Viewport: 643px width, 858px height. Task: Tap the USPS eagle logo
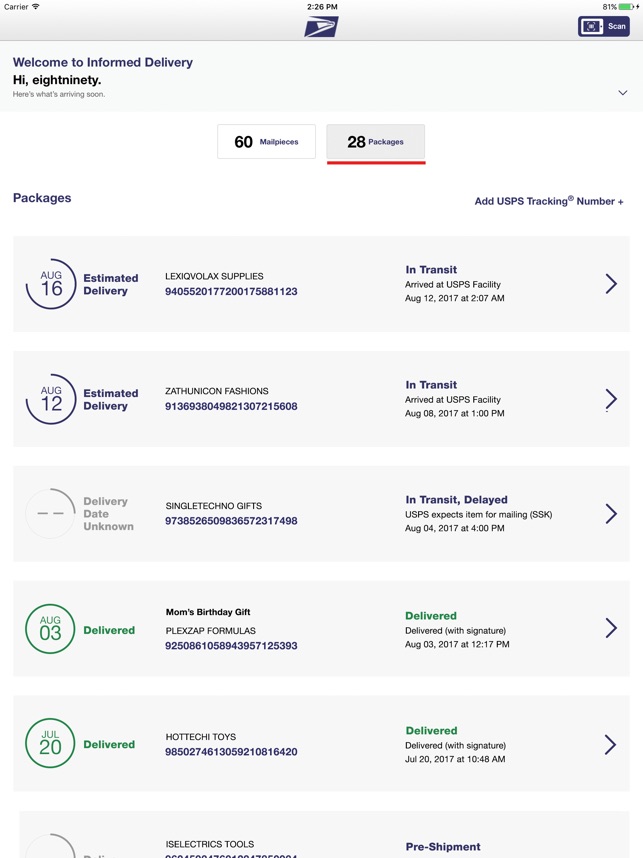click(x=321, y=27)
